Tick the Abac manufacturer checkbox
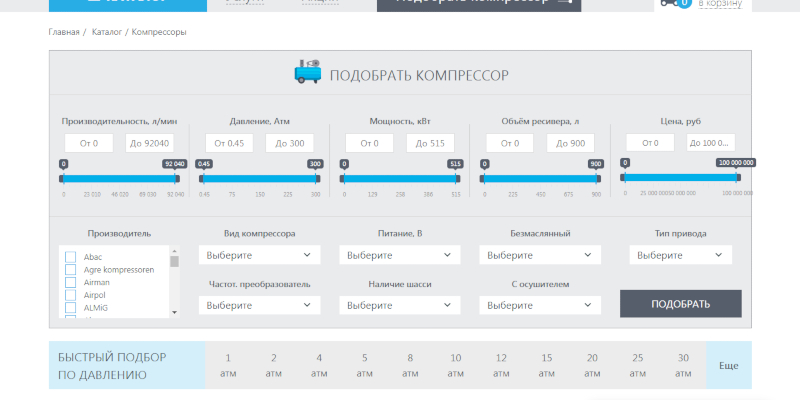 pyautogui.click(x=71, y=257)
